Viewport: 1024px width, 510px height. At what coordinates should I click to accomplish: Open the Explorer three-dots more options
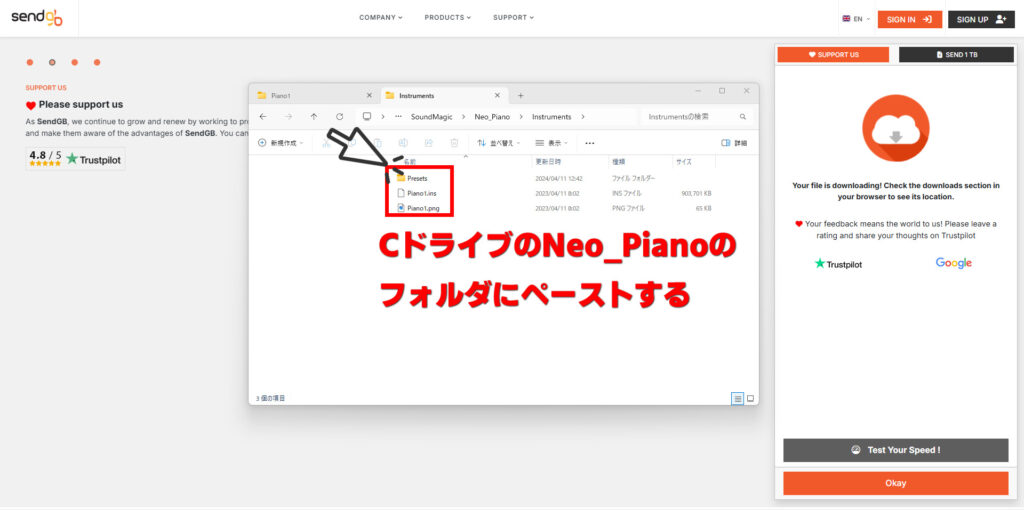[590, 143]
